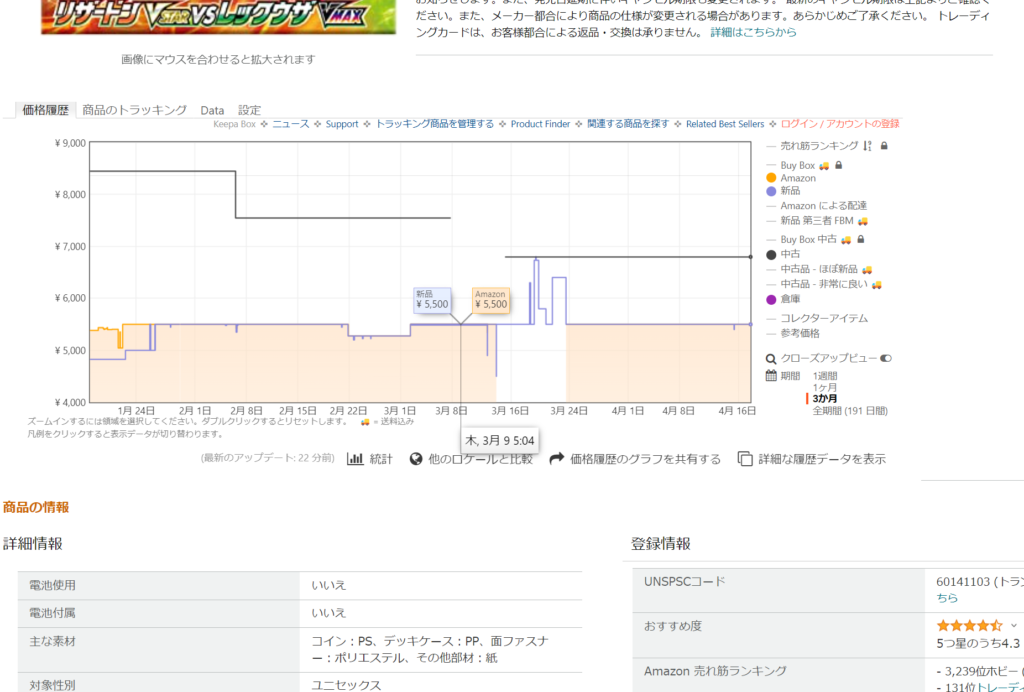Open 関連する商品を探す link
The height and width of the screenshot is (692, 1024).
point(628,124)
